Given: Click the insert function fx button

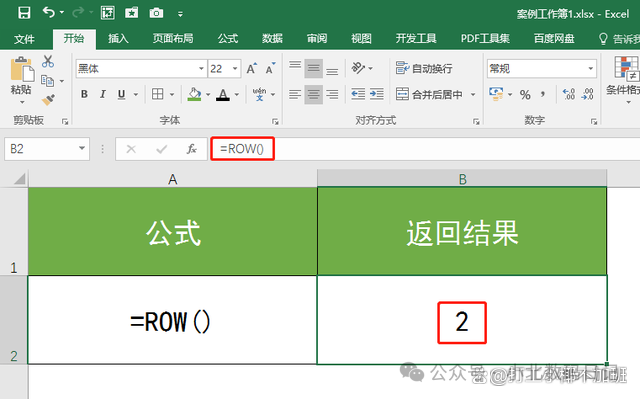Looking at the screenshot, I should click(x=191, y=149).
